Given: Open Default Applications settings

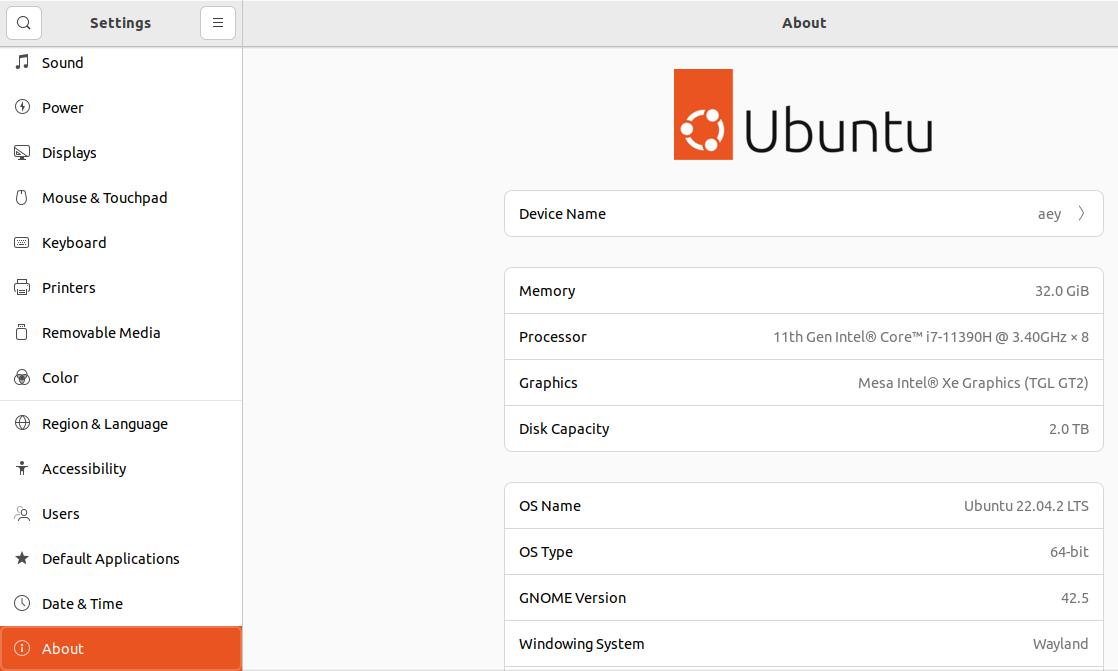Looking at the screenshot, I should [121, 558].
